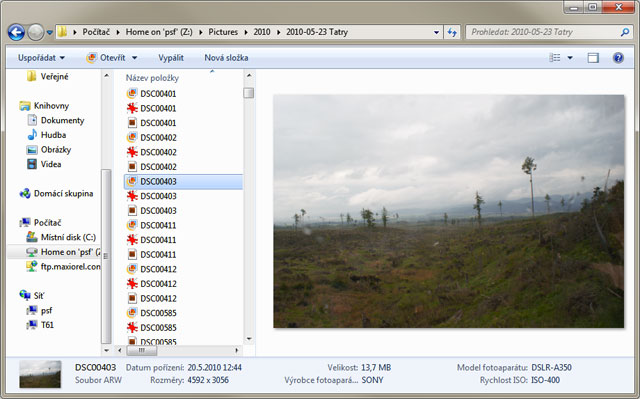
Task: Go back with the blue Back arrow
Action: tap(16, 32)
